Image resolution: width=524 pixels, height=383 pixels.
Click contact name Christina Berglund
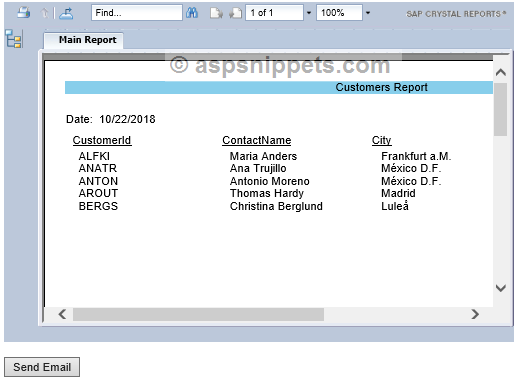[276, 207]
